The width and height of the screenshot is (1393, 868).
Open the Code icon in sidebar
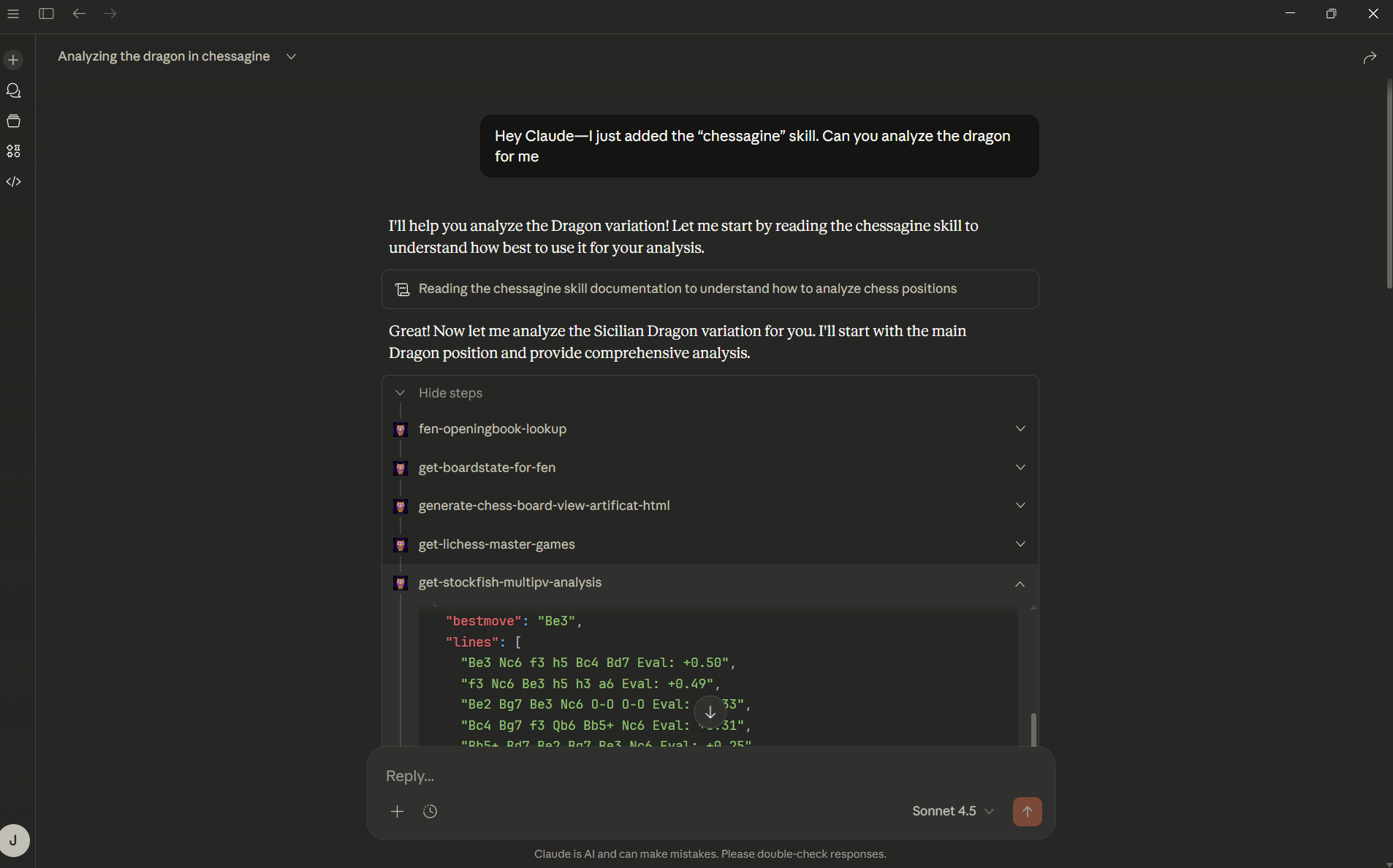13,182
